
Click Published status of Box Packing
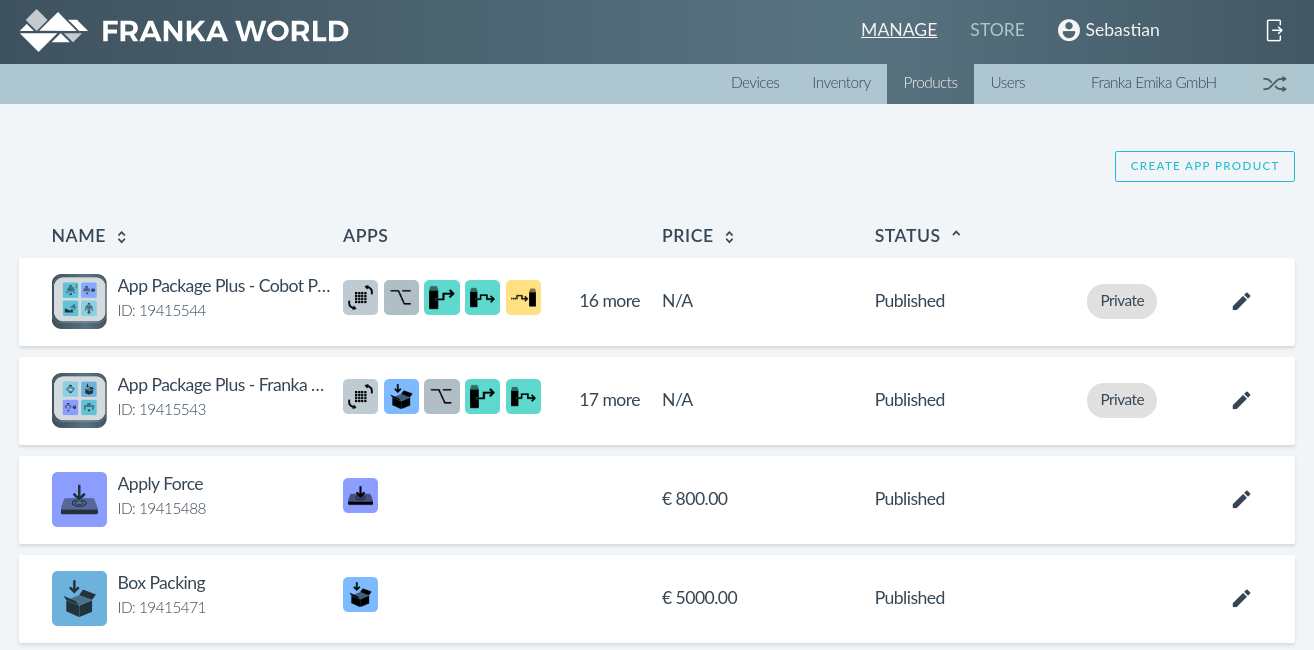(910, 598)
